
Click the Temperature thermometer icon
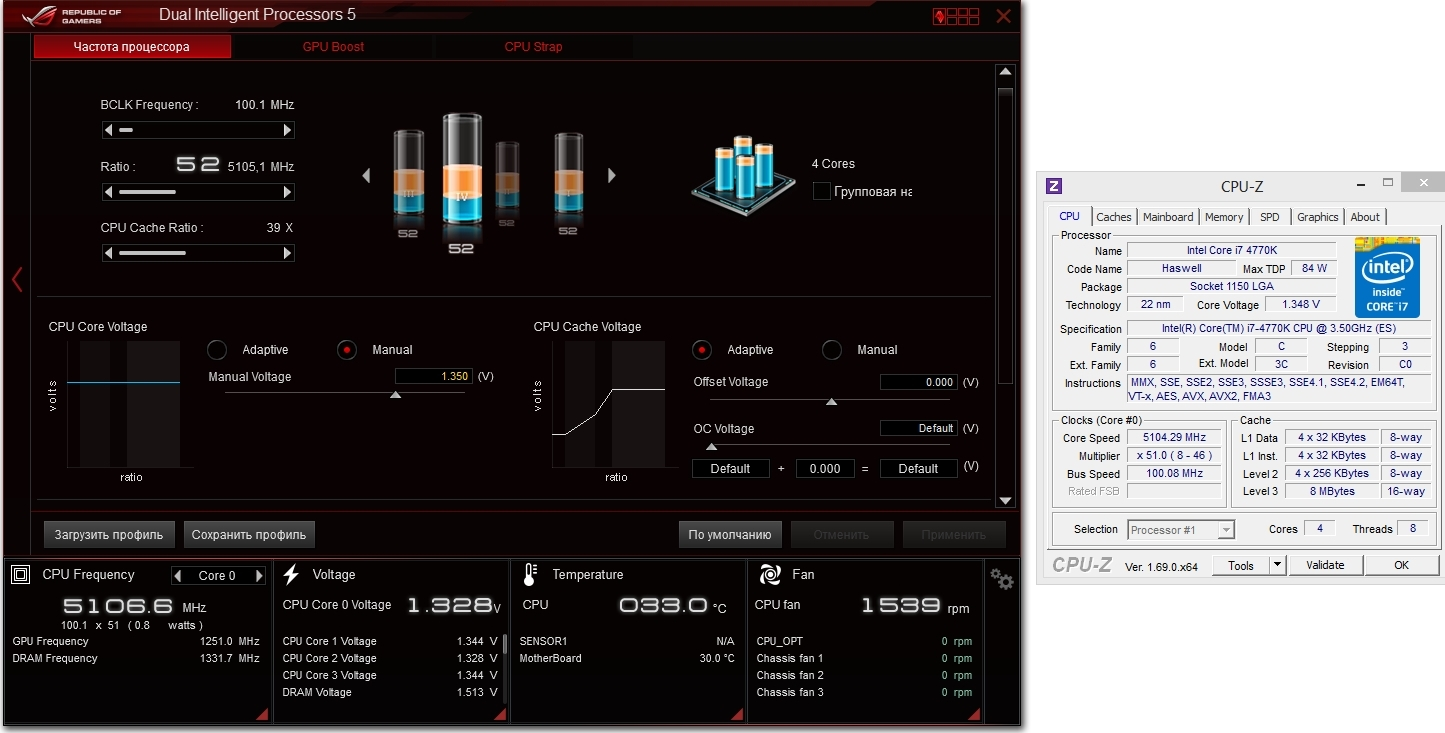531,575
